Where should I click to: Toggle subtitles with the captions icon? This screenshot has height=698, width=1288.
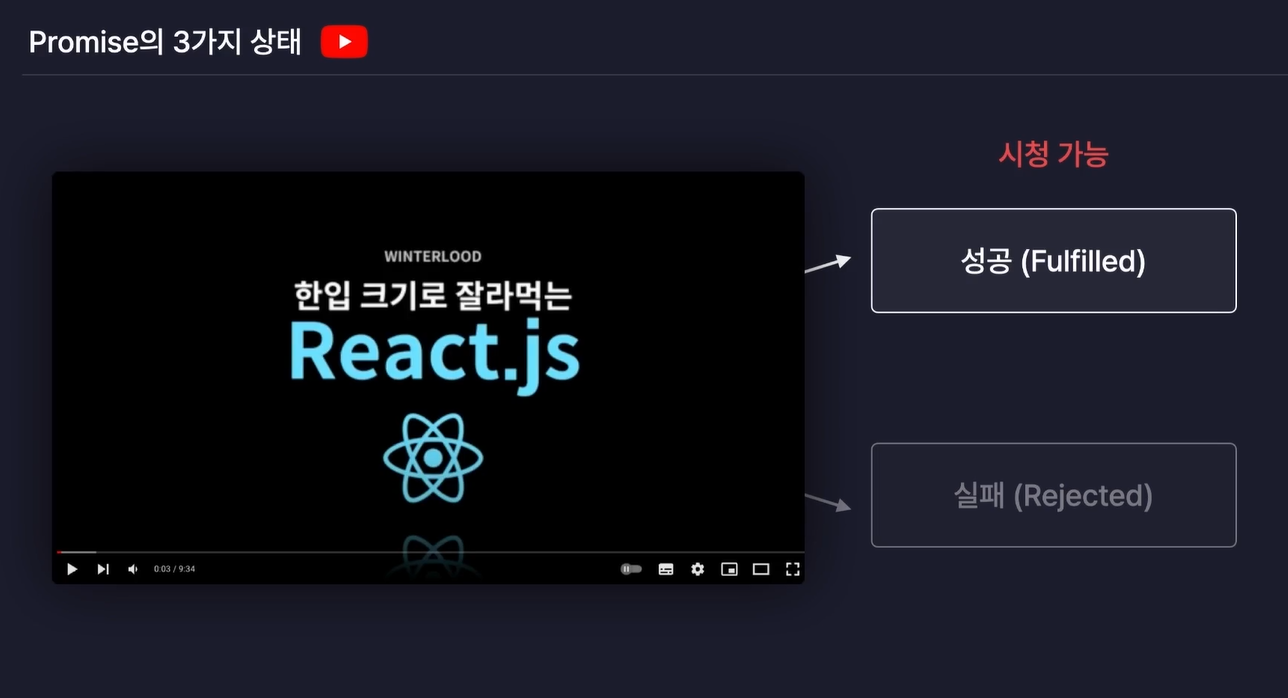pos(666,569)
